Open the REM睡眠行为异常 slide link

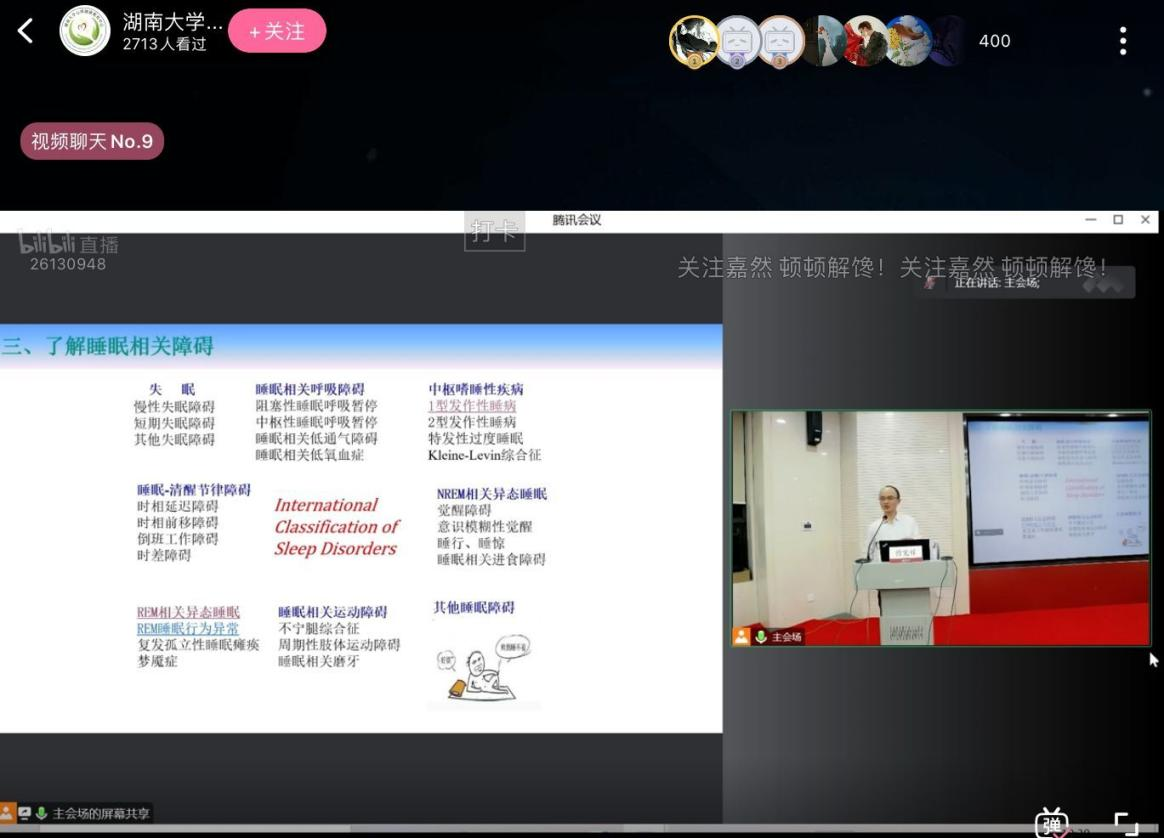(x=188, y=629)
